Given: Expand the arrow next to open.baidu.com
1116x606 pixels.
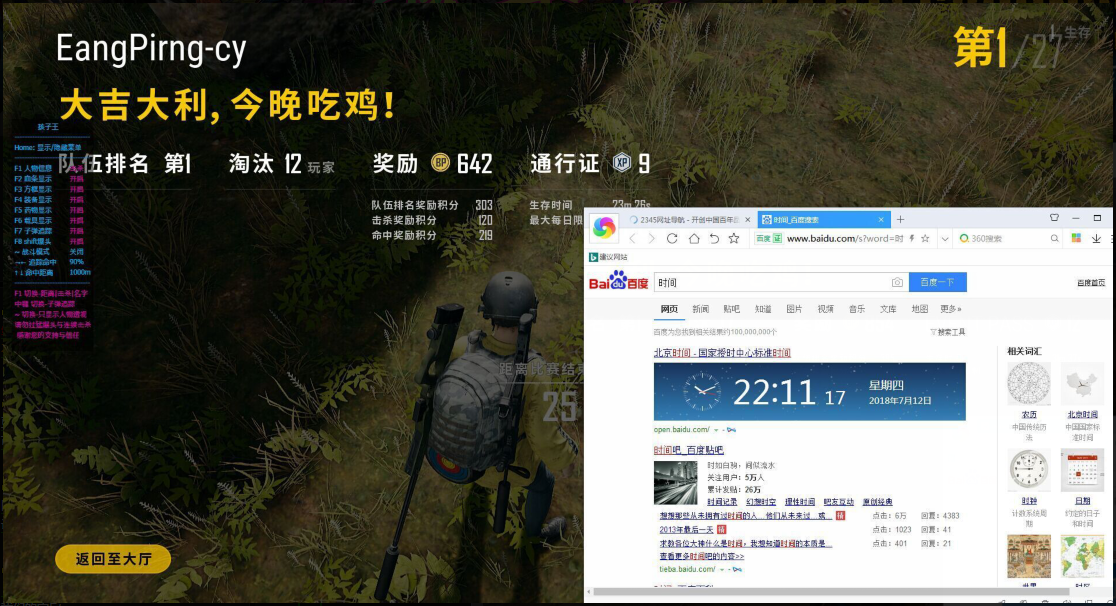Looking at the screenshot, I should point(716,430).
